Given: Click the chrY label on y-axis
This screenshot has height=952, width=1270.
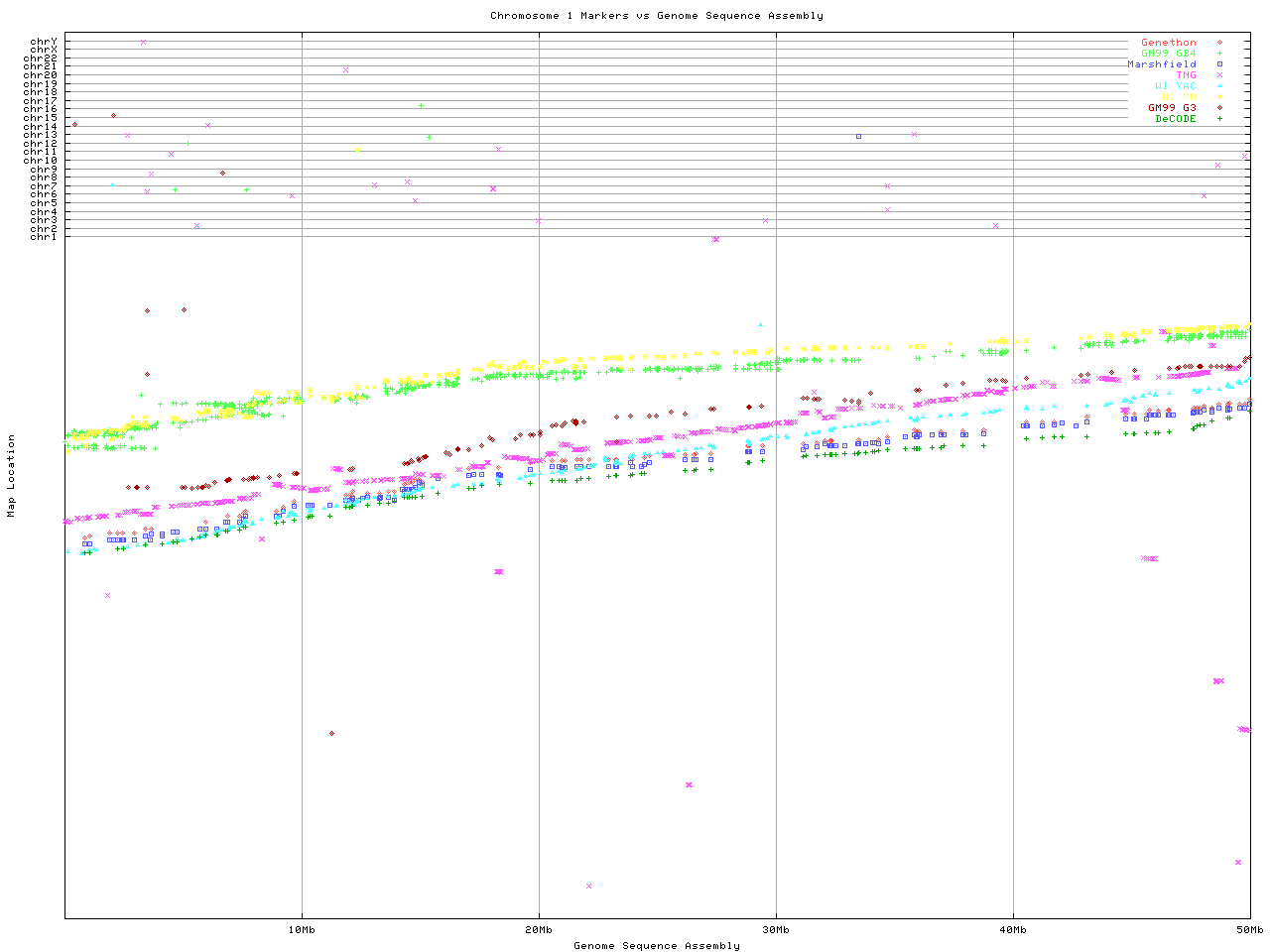Looking at the screenshot, I should pos(43,42).
